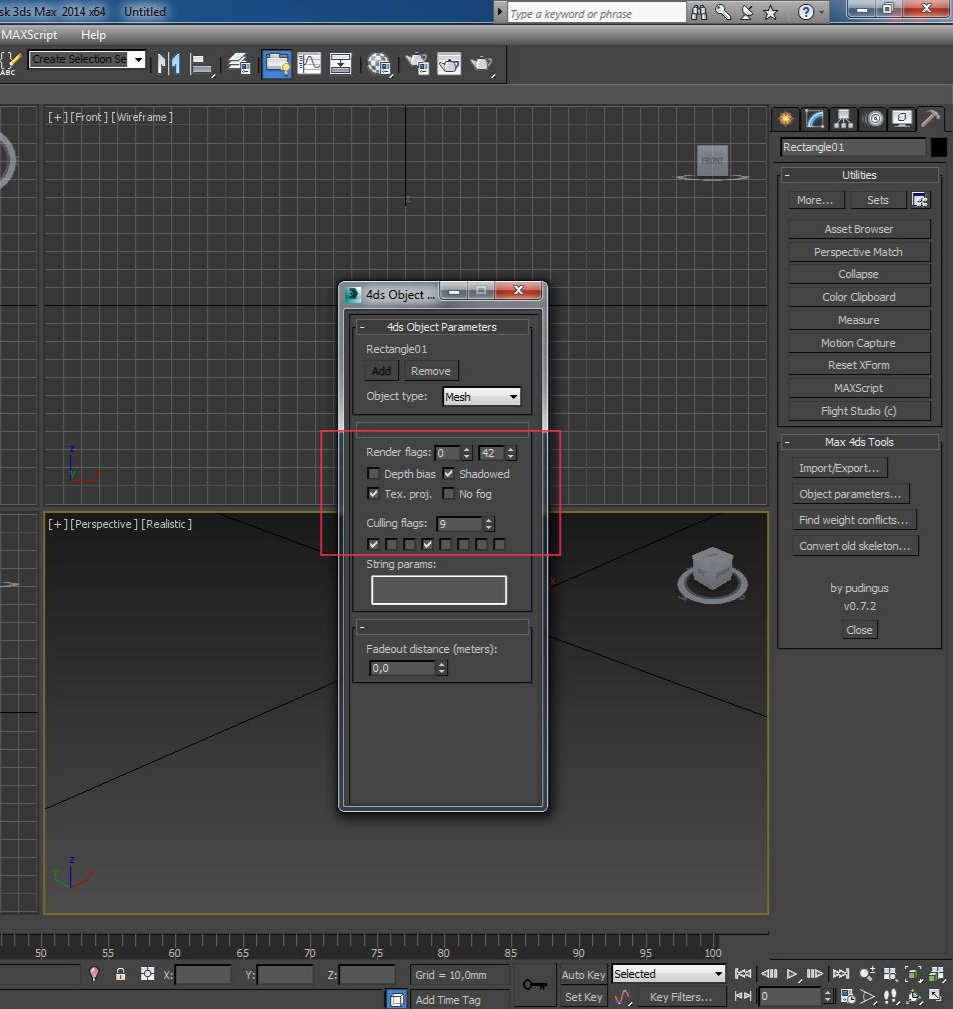
Task: Open the Curve Editor from the toolbar
Action: (x=309, y=64)
